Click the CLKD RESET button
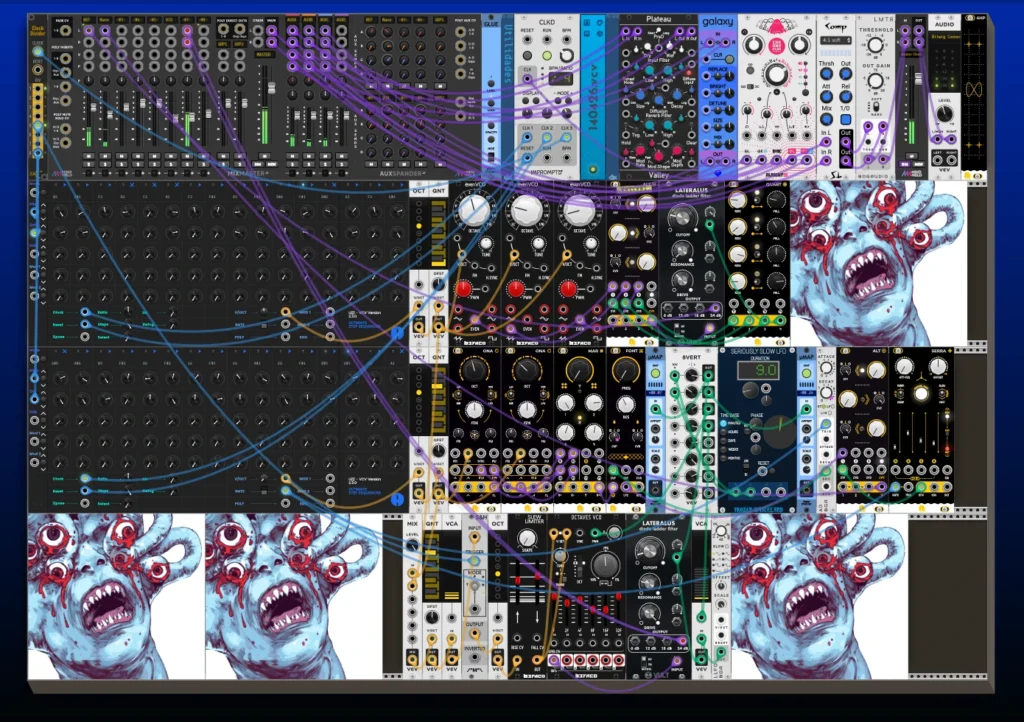Viewport: 1024px width, 722px height. tap(527, 55)
